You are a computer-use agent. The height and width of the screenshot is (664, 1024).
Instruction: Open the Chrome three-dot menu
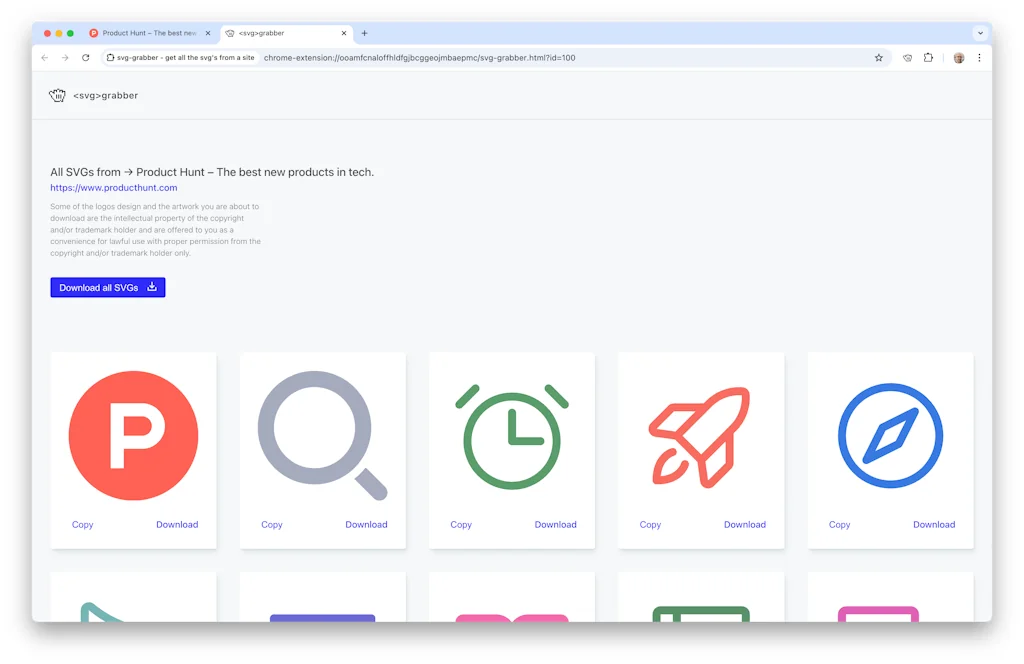[979, 58]
